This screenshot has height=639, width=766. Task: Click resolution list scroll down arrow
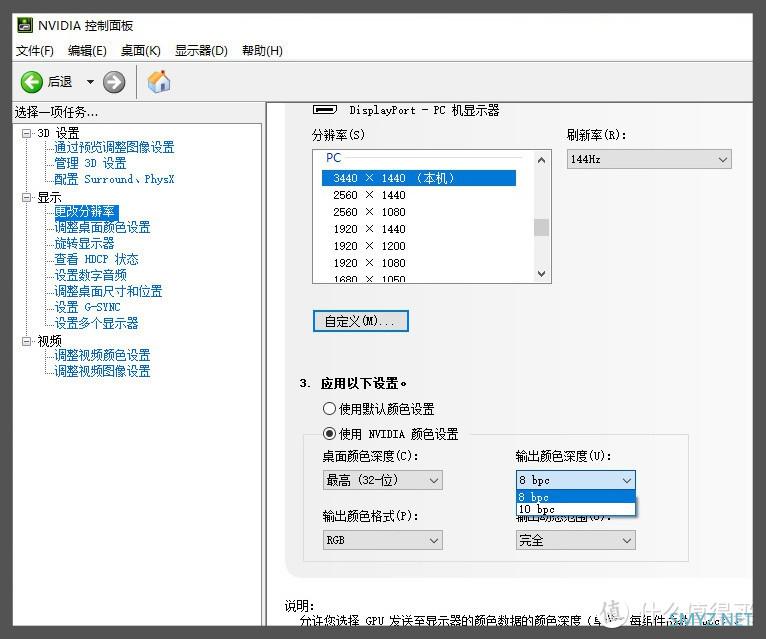click(x=541, y=274)
